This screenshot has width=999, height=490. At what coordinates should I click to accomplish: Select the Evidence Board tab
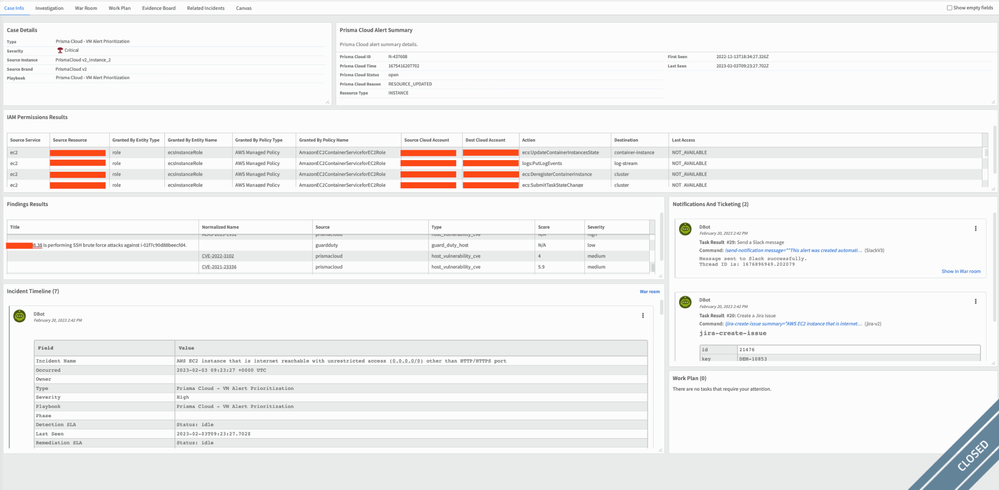pos(159,8)
